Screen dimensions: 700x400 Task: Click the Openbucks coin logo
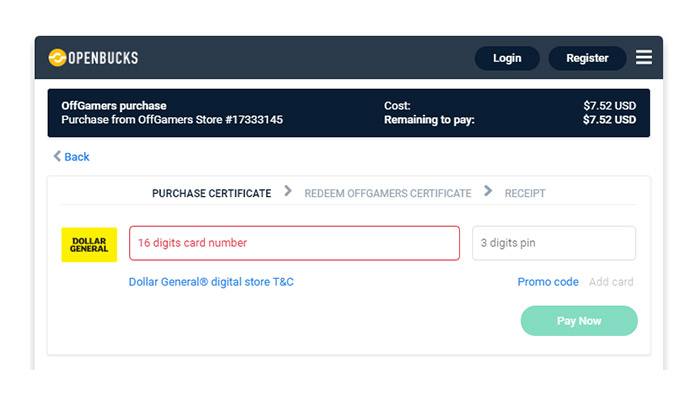pyautogui.click(x=57, y=58)
